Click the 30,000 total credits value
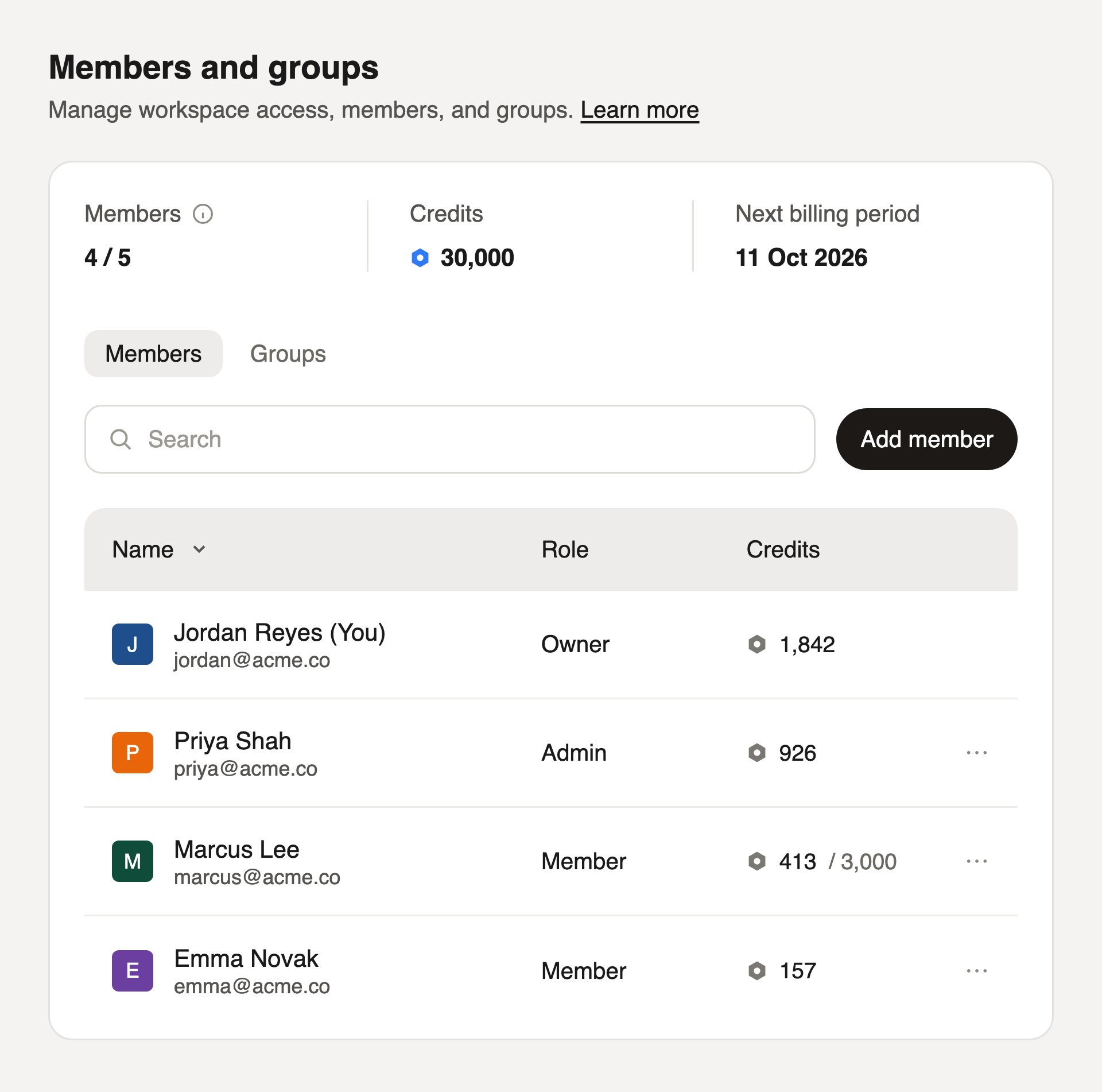The width and height of the screenshot is (1102, 1092). pyautogui.click(x=478, y=258)
